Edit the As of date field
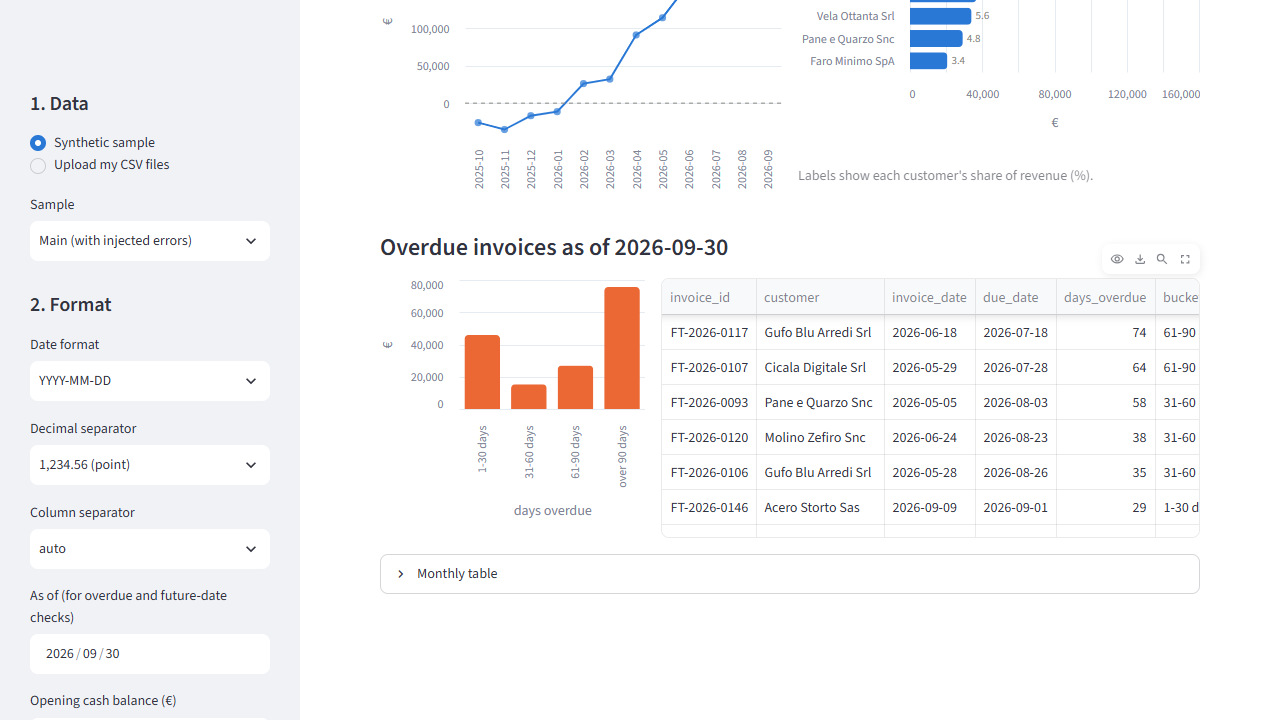The image size is (1280, 720). tap(150, 654)
